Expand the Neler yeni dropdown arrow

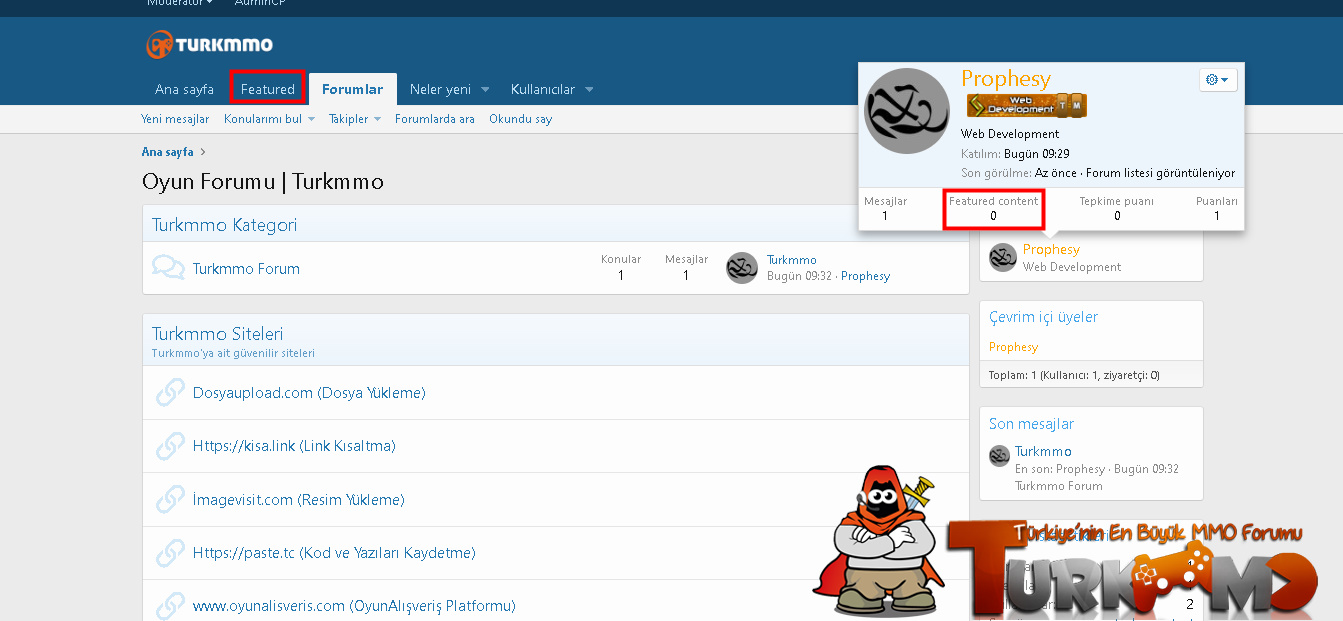click(485, 90)
